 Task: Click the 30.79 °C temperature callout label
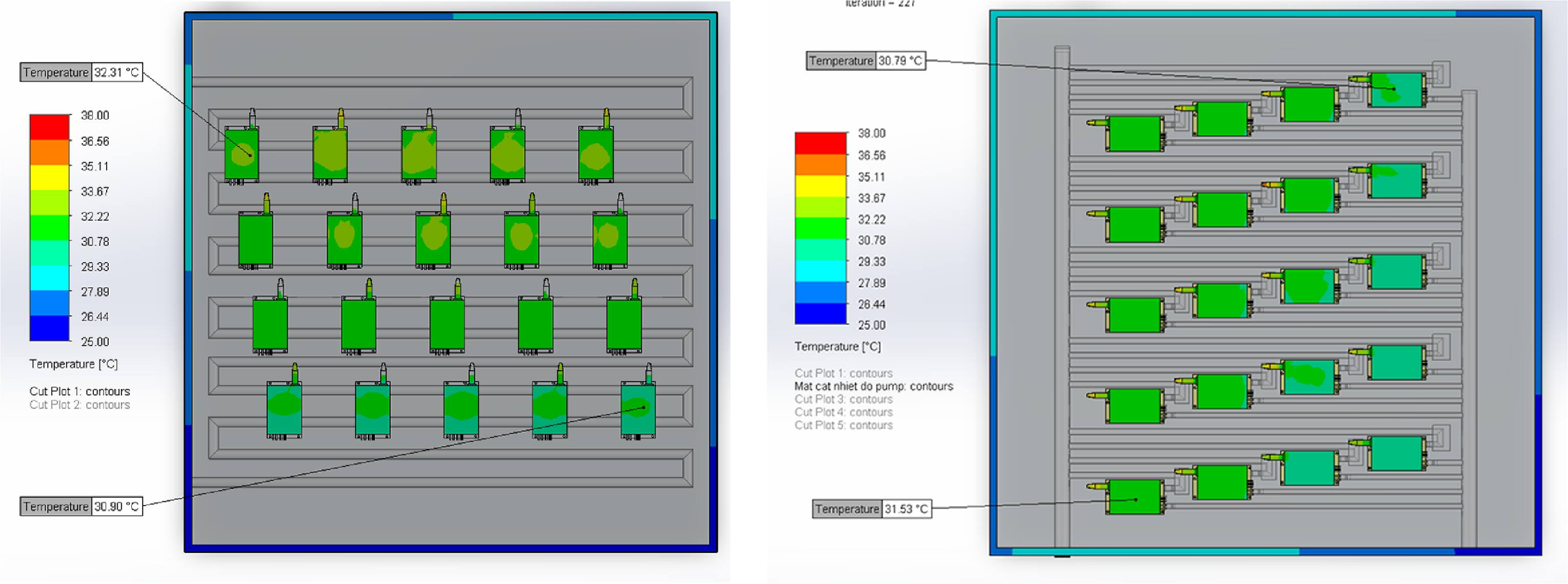[x=866, y=61]
